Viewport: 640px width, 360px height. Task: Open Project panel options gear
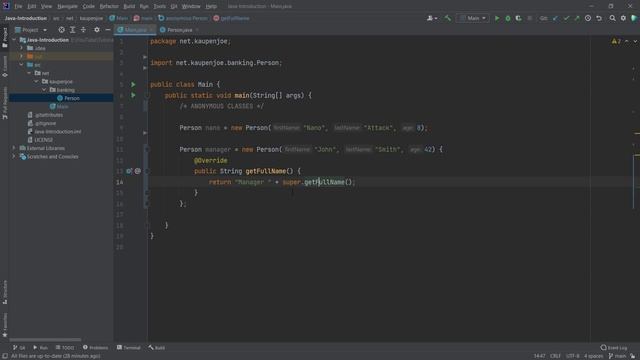[x=97, y=30]
